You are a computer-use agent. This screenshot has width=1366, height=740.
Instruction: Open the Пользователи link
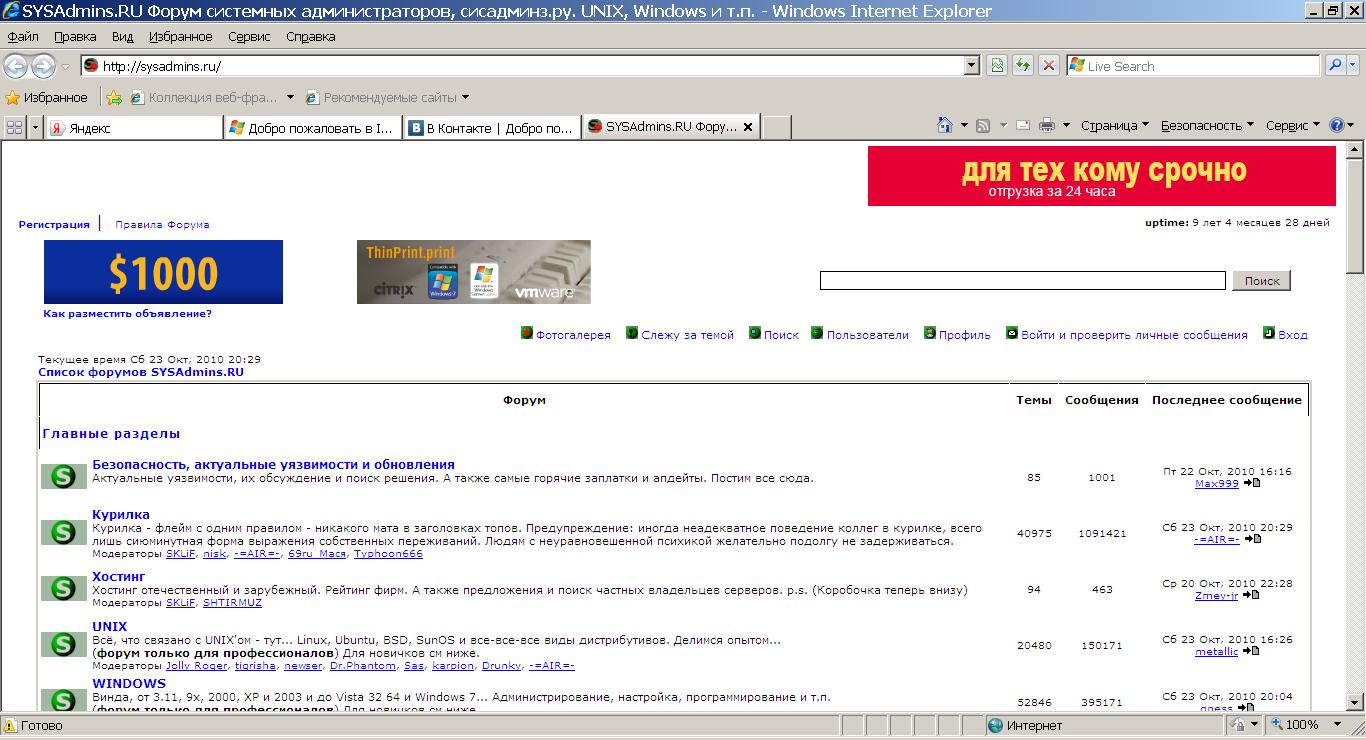pyautogui.click(x=867, y=335)
